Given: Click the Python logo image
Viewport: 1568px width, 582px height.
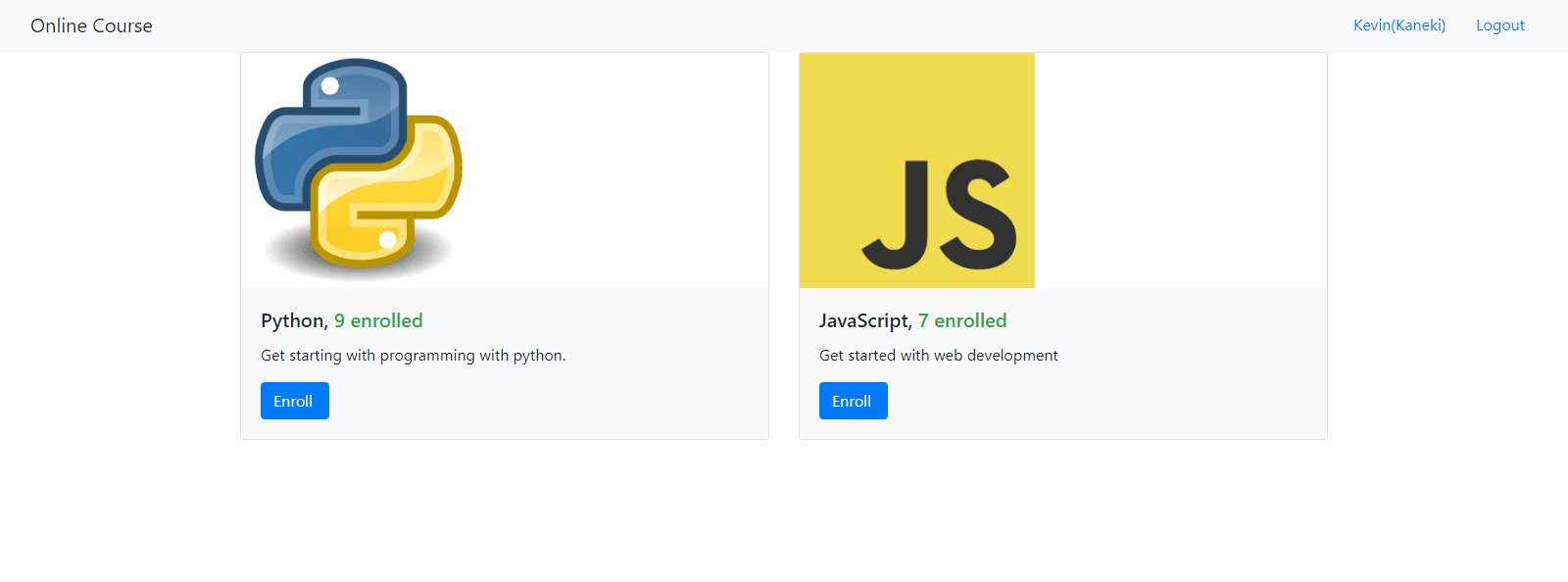Looking at the screenshot, I should [x=359, y=170].
